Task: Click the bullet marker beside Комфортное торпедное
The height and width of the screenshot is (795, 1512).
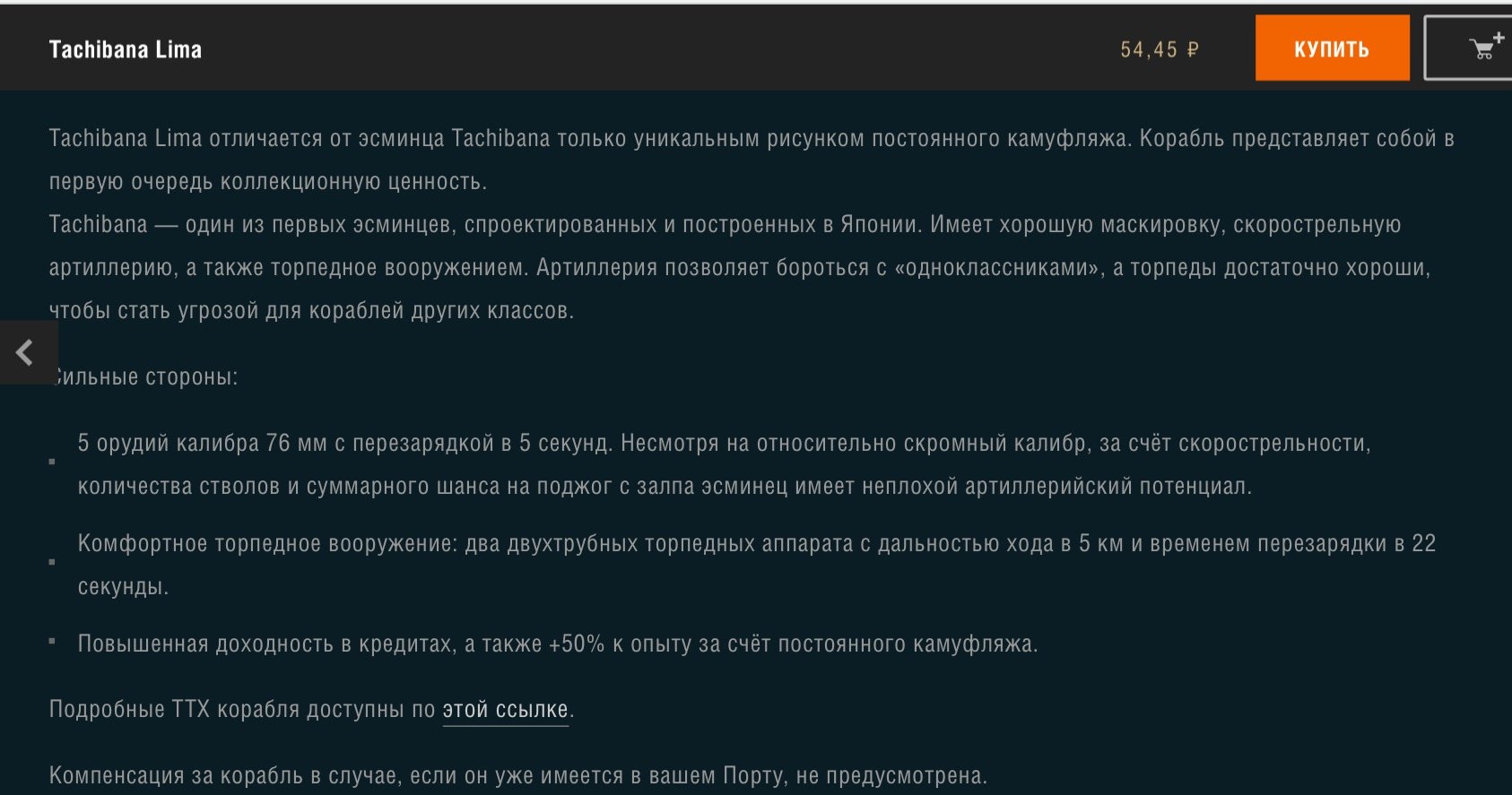Action: point(52,562)
